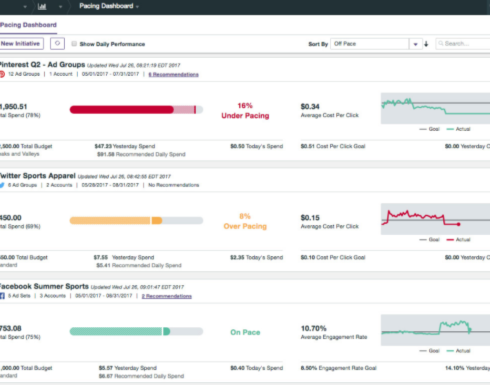
Task: Expand the Pacing Dashboard title menu
Action: pyautogui.click(x=109, y=6)
